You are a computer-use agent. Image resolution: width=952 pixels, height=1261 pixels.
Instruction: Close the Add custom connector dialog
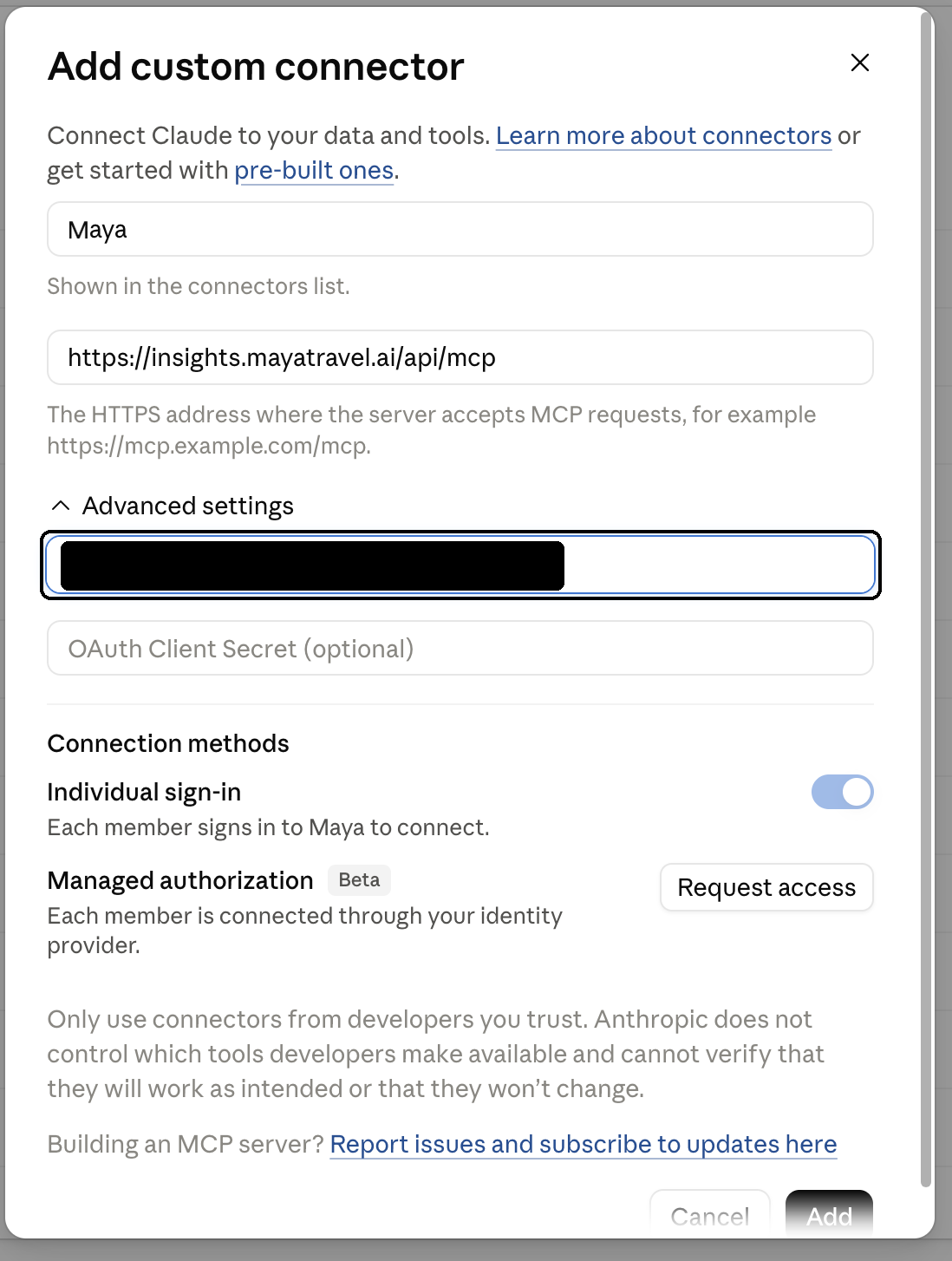(x=859, y=62)
